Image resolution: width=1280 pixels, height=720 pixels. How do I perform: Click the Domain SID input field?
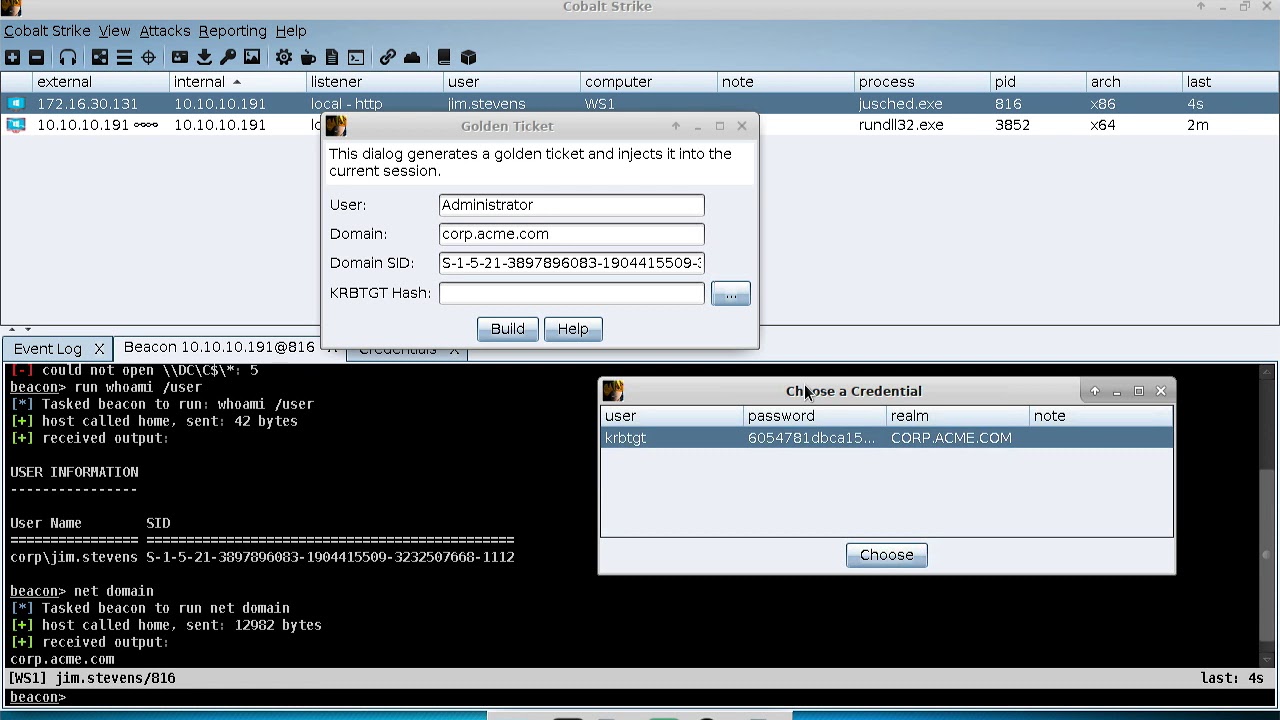[571, 263]
